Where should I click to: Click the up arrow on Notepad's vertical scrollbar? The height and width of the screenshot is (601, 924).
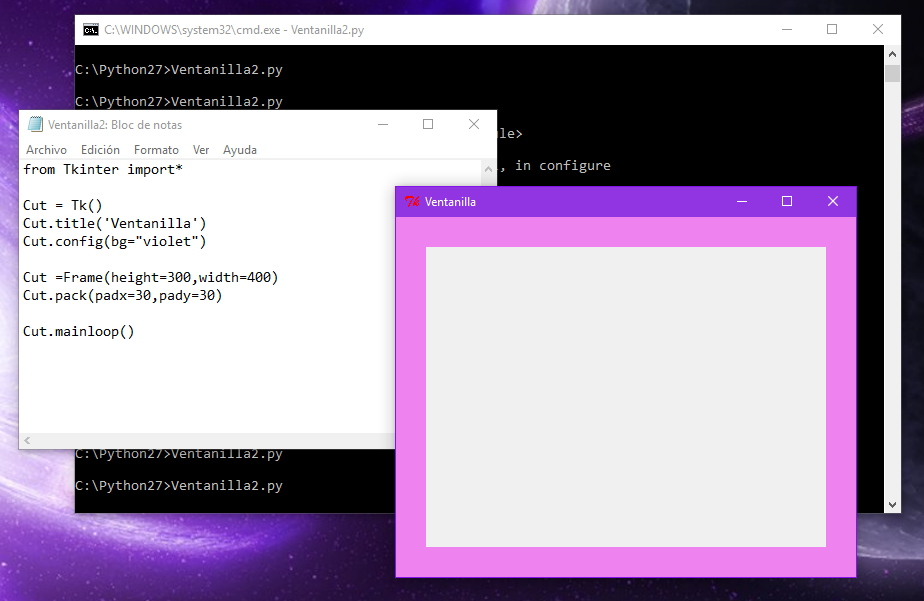(x=487, y=170)
